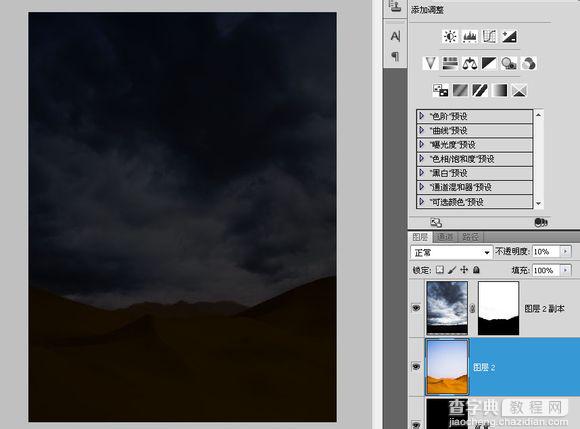
Task: Add a Black & White adjustment
Action: pos(489,63)
